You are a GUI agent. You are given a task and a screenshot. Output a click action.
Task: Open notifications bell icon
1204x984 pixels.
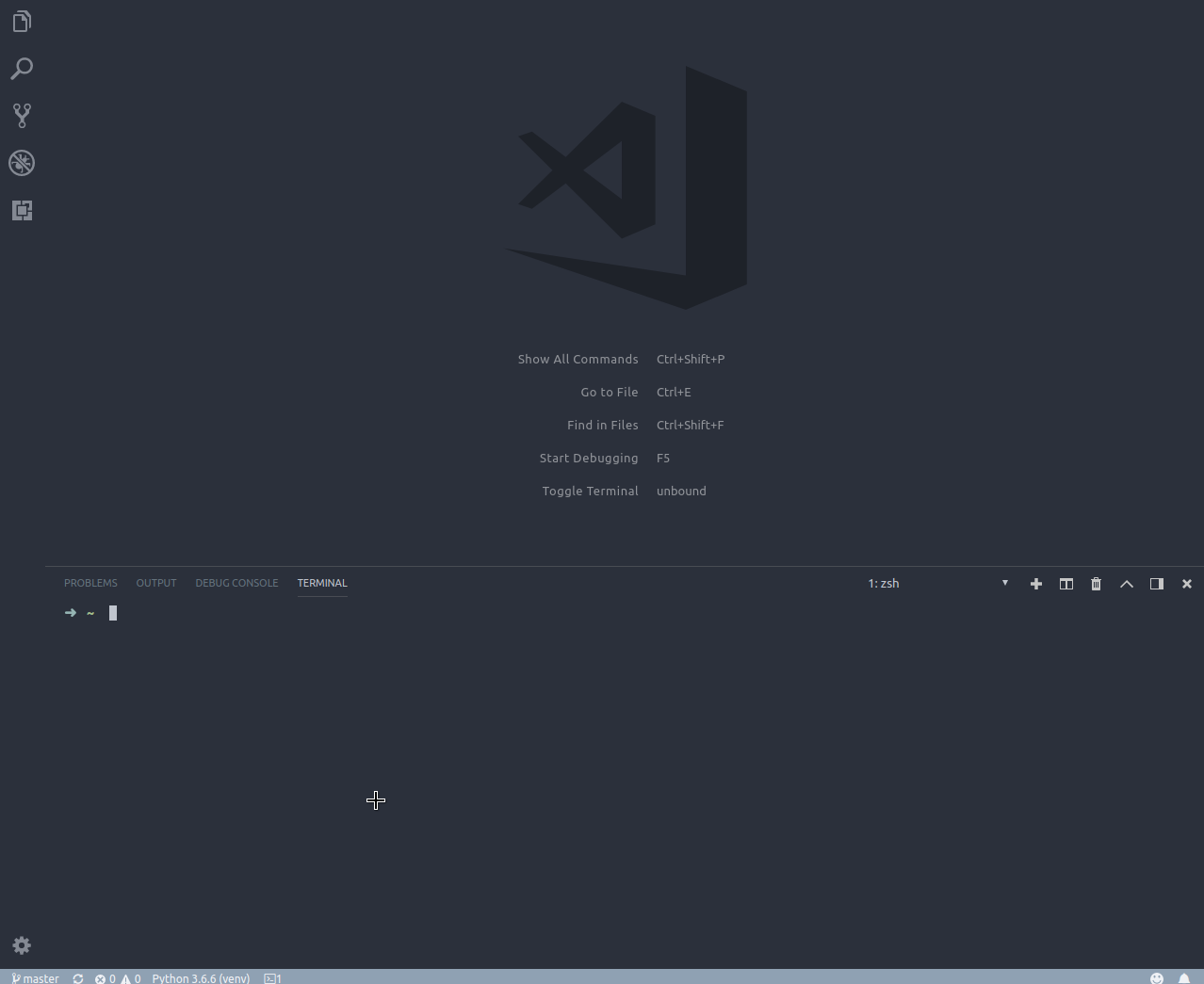point(1184,977)
